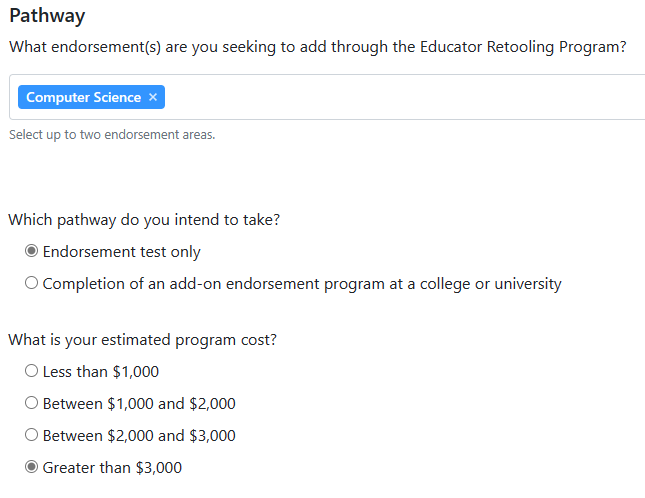Click the 'Between $1,000 and $2,000' label text
645x498 pixels.
(139, 404)
